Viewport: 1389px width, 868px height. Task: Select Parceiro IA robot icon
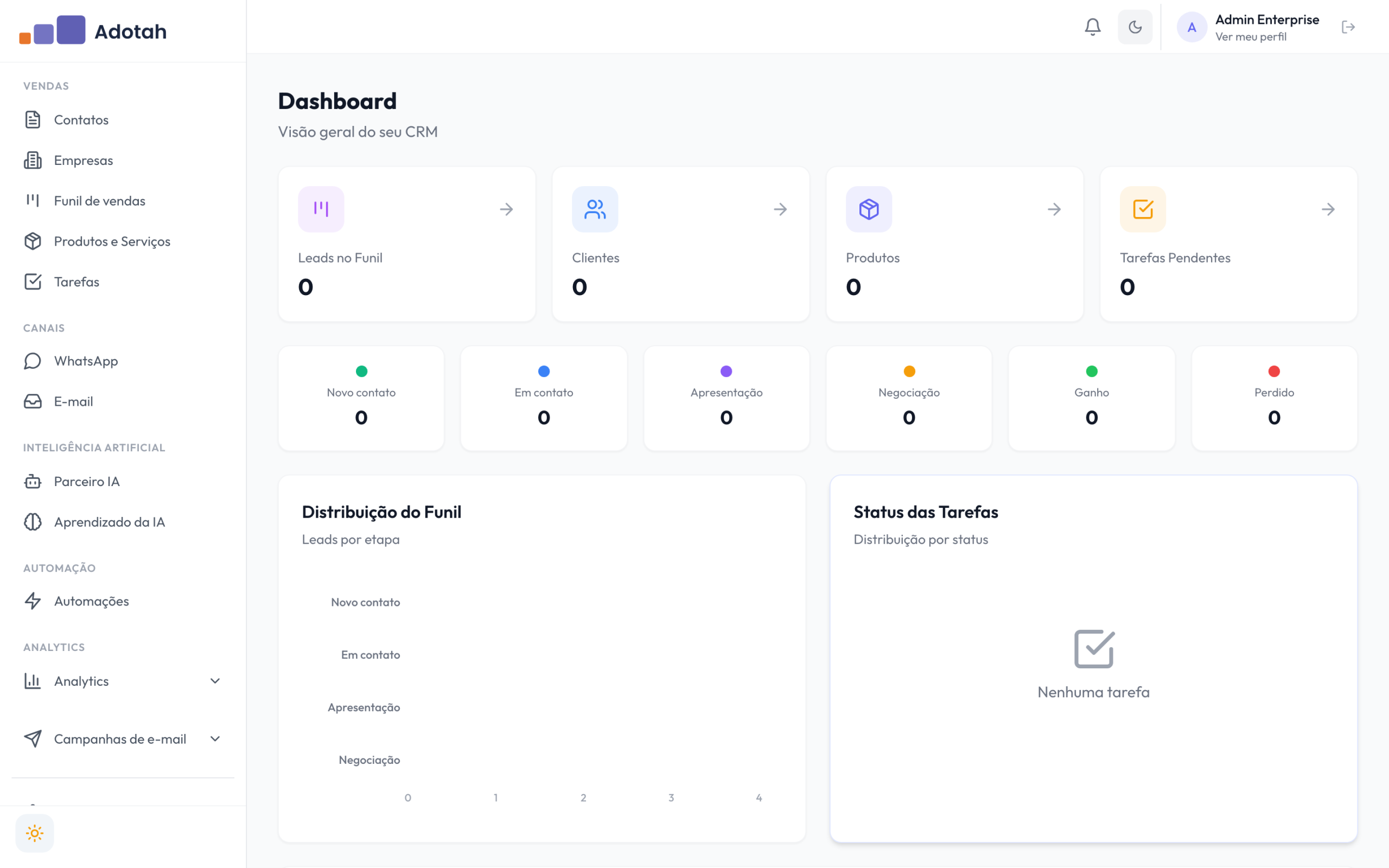[x=33, y=481]
